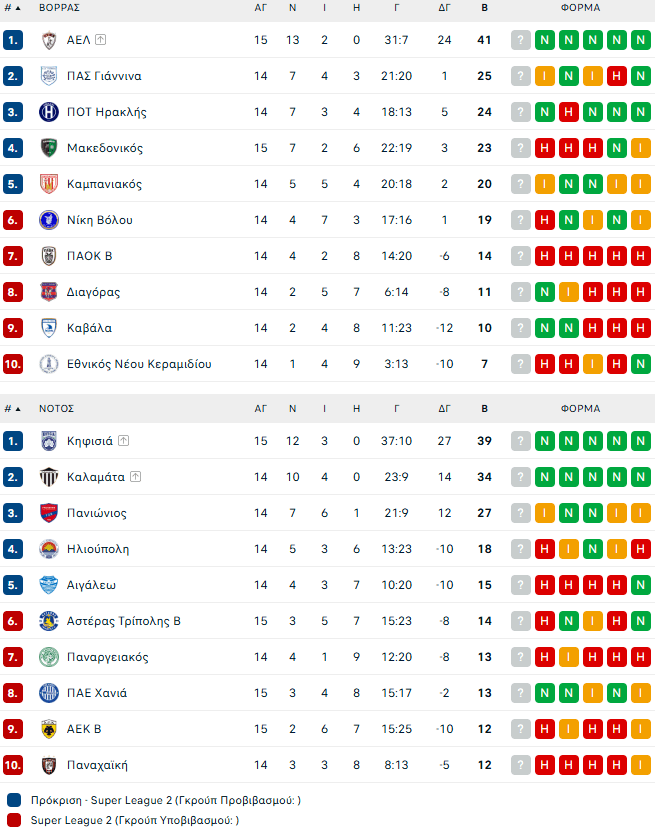Image resolution: width=655 pixels, height=838 pixels.
Task: Open the Πανιώνιος team link
Action: pos(96,513)
